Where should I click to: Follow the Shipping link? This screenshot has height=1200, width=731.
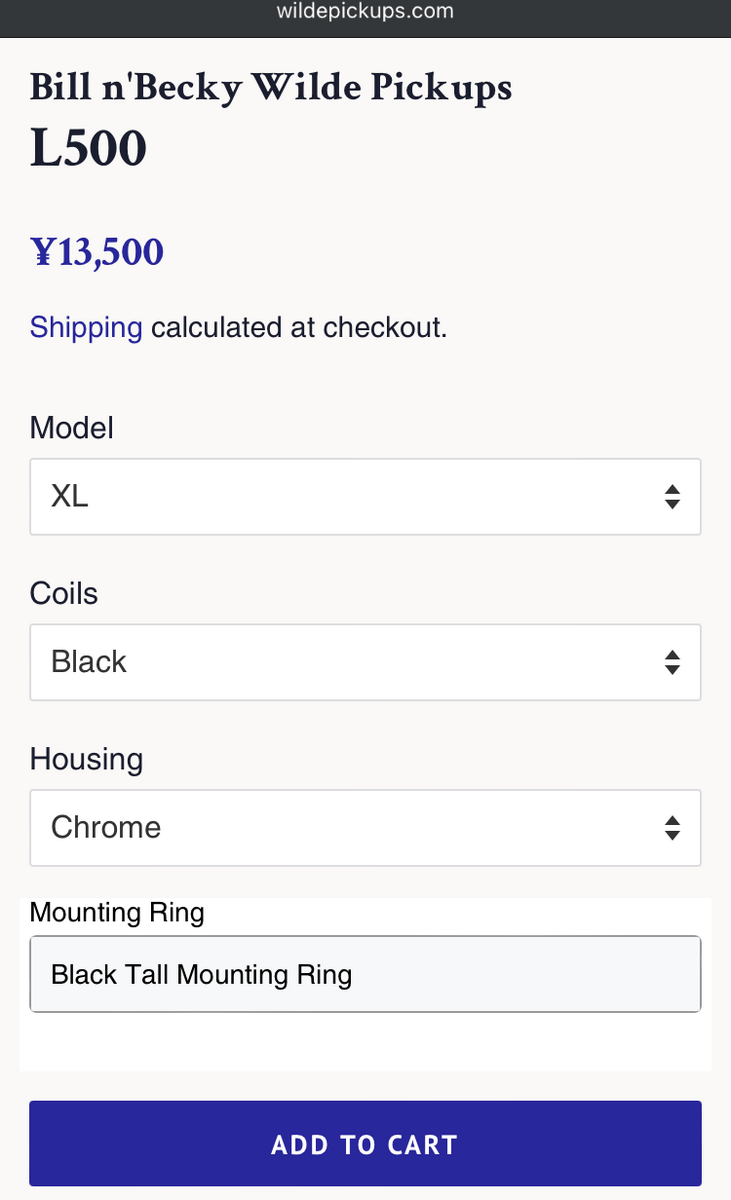pyautogui.click(x=86, y=327)
